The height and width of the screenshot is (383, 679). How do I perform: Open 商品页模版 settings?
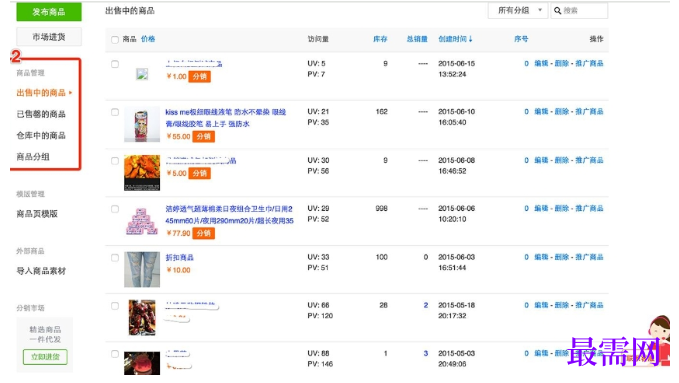click(x=37, y=214)
